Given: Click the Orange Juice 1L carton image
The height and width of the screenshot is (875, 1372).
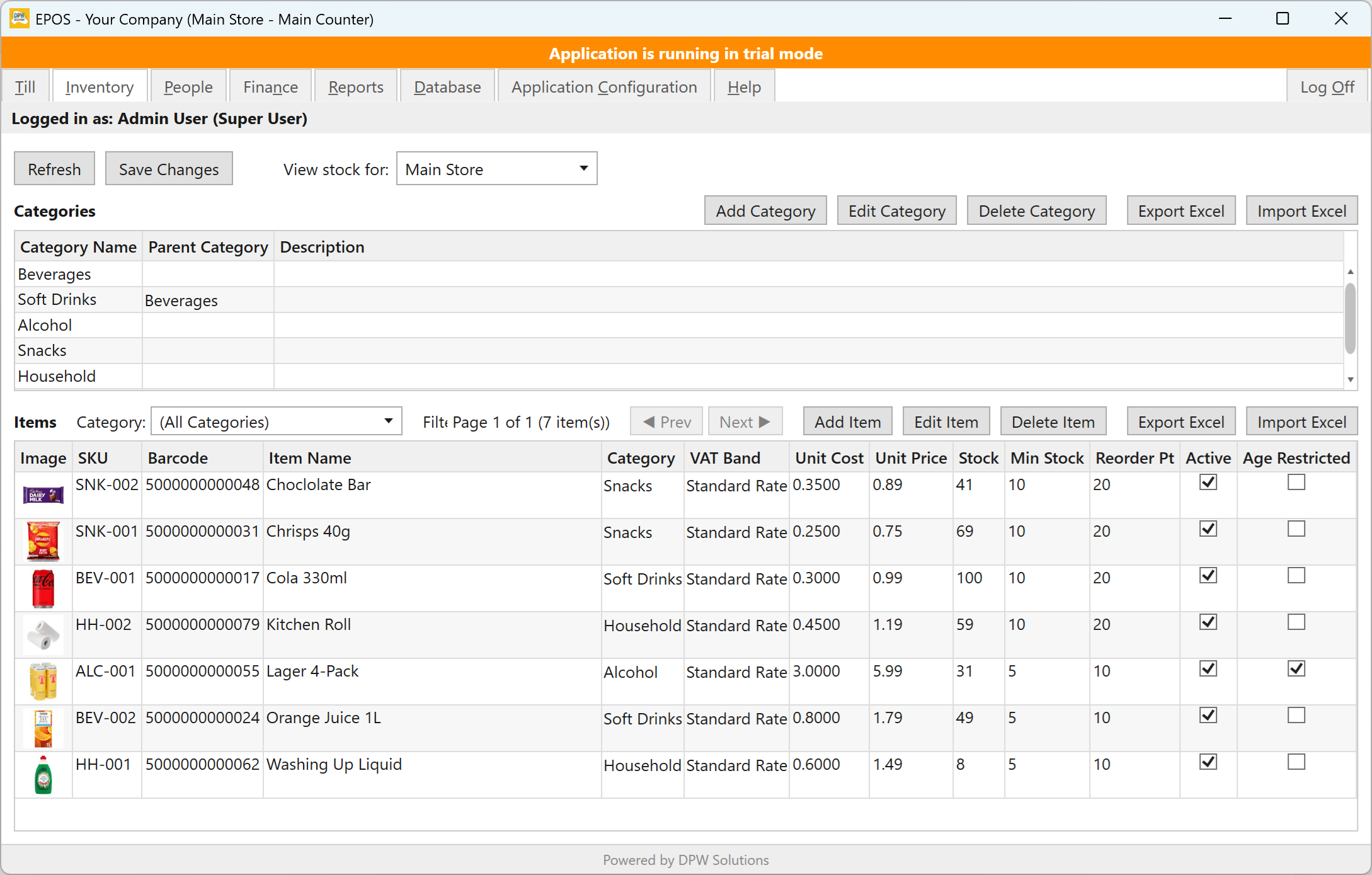Looking at the screenshot, I should (x=43, y=728).
